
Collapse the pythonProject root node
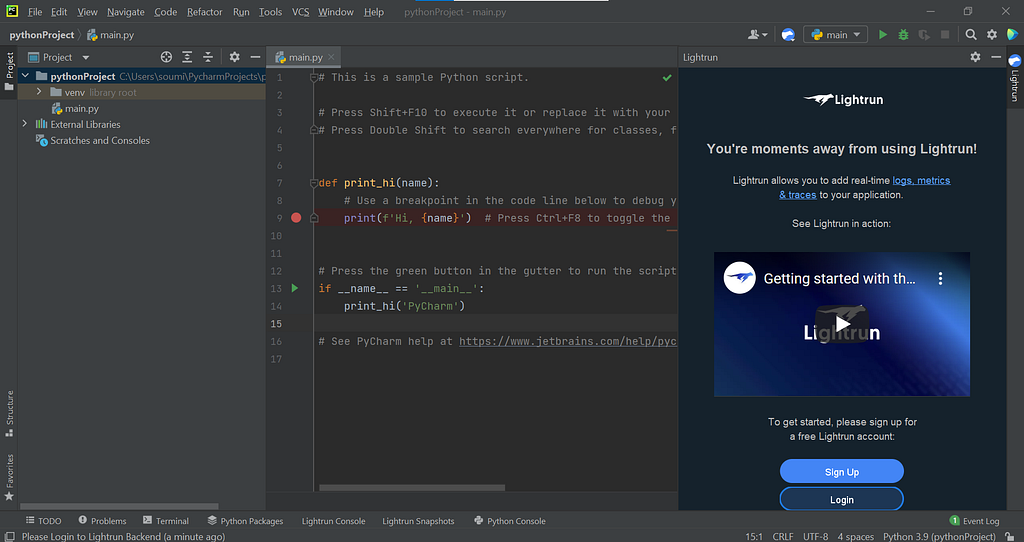pos(25,76)
